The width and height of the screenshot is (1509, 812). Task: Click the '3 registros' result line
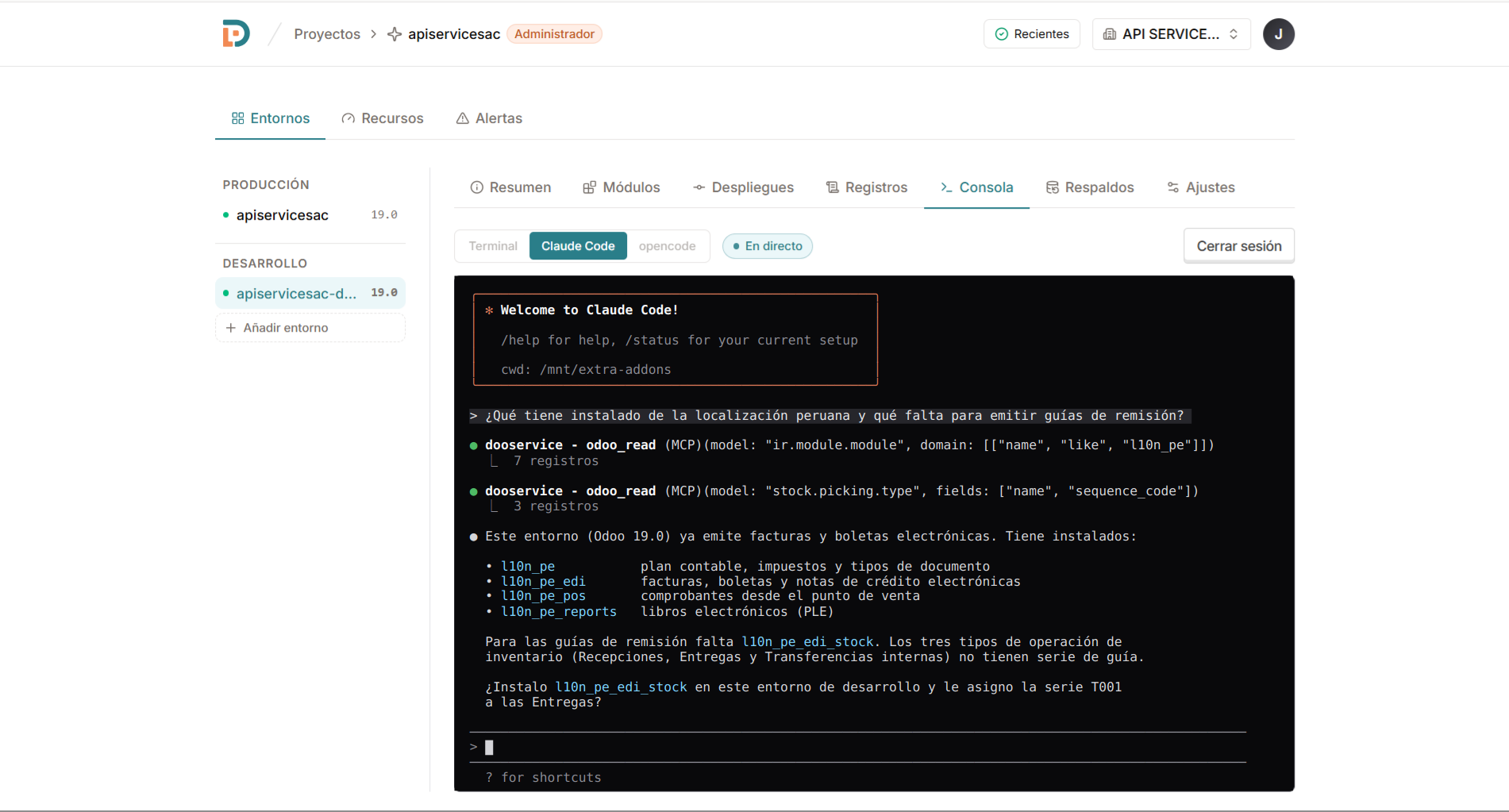click(x=556, y=506)
